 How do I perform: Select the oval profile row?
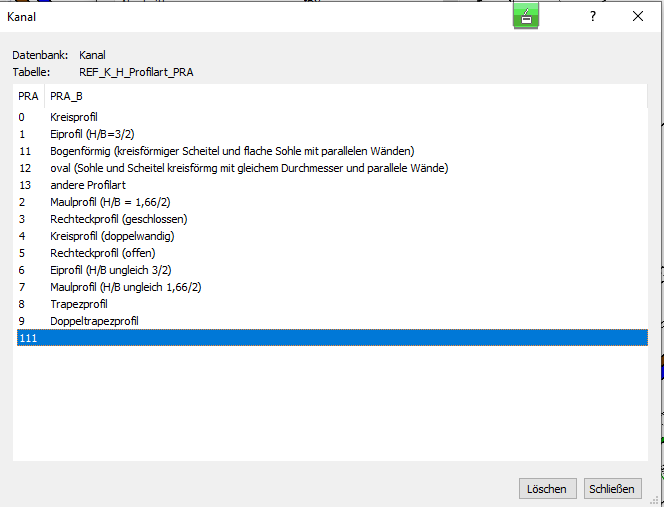click(248, 168)
